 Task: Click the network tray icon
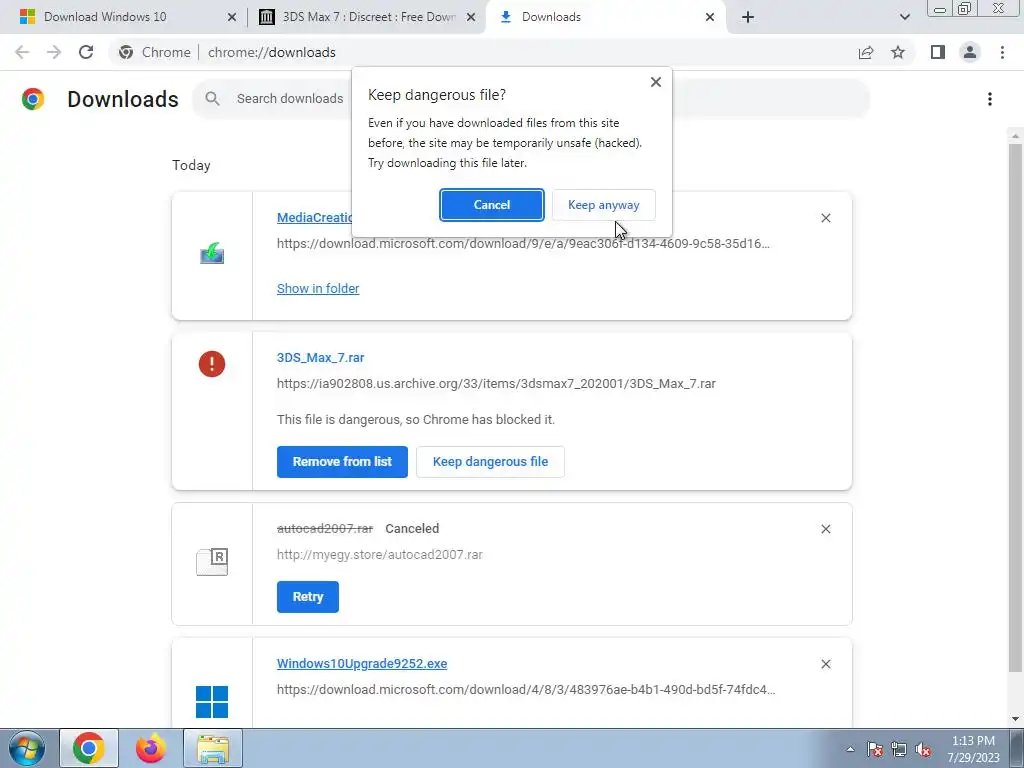tap(899, 749)
